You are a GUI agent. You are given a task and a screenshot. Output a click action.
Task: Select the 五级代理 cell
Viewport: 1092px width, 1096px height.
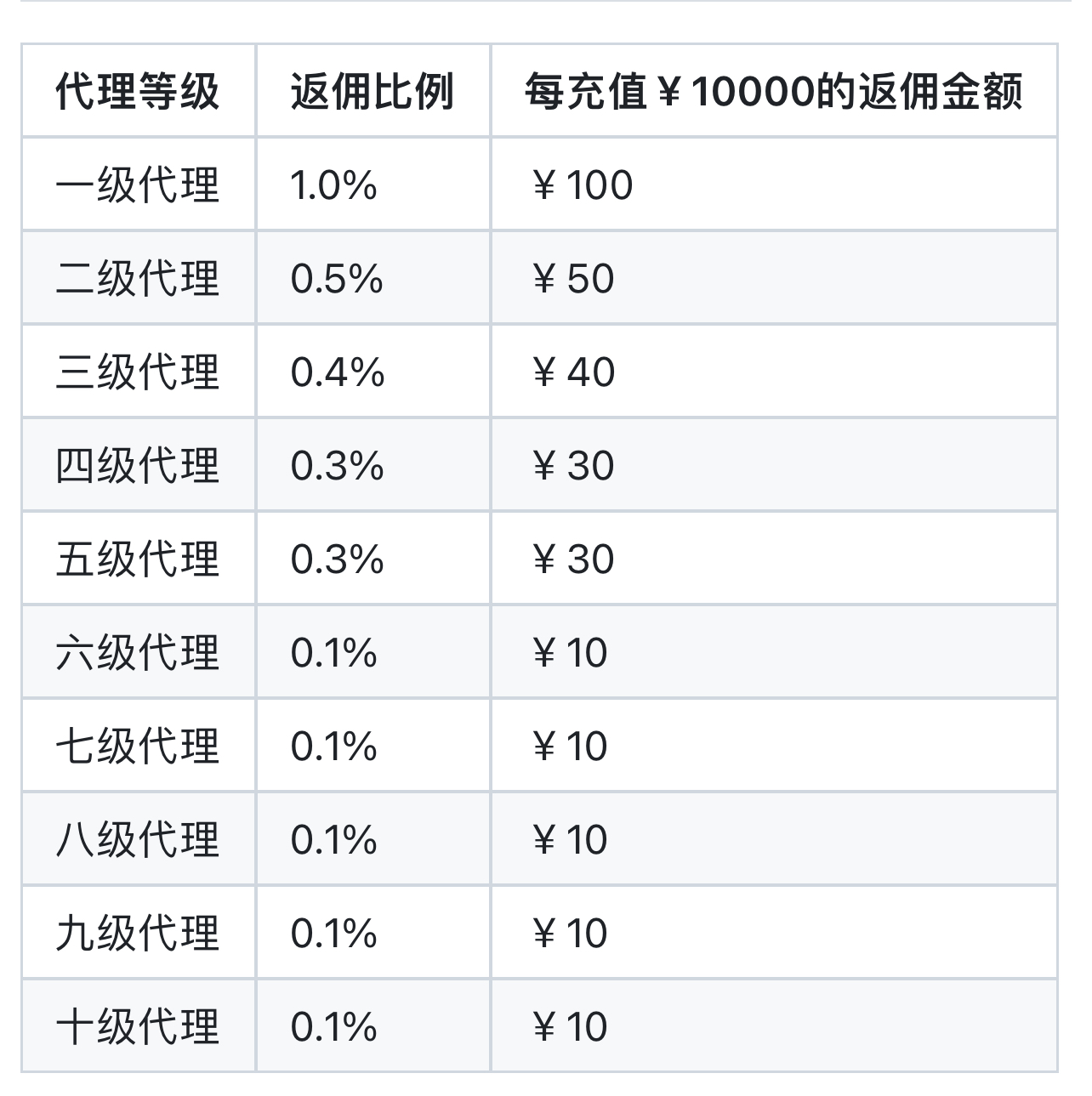click(138, 559)
